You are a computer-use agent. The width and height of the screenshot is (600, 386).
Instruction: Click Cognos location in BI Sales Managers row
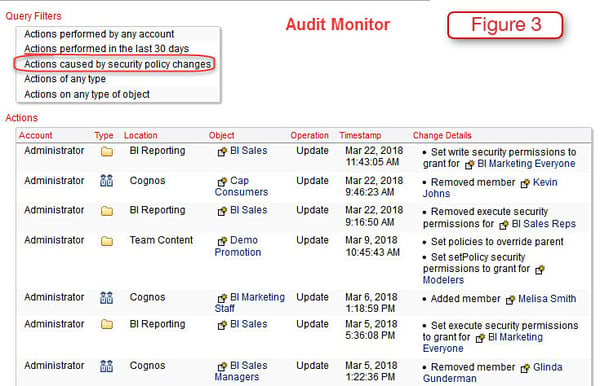[147, 366]
